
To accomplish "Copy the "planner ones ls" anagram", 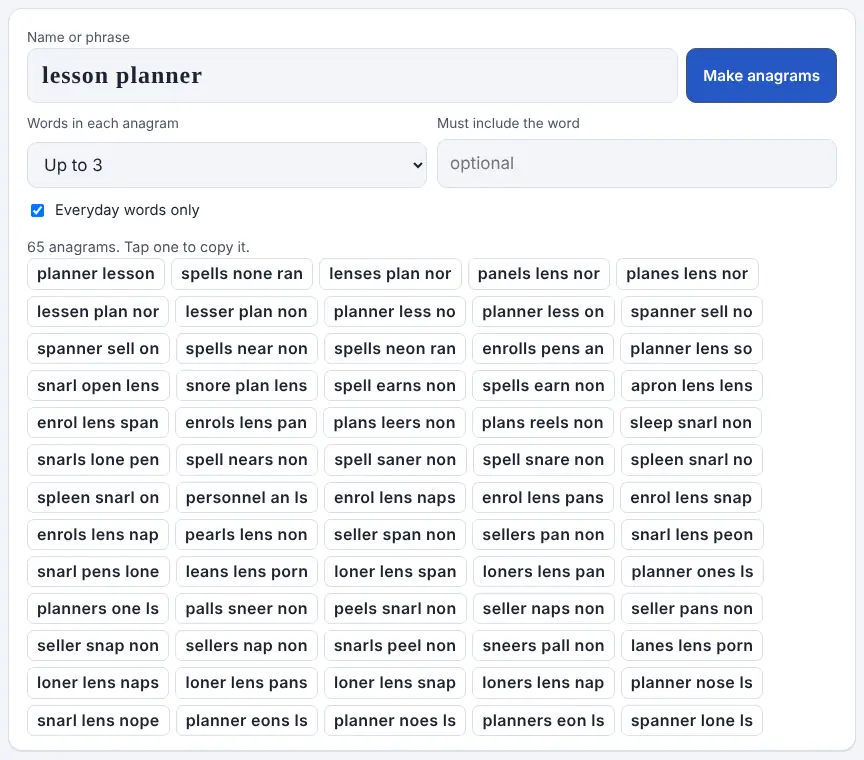I will (692, 572).
